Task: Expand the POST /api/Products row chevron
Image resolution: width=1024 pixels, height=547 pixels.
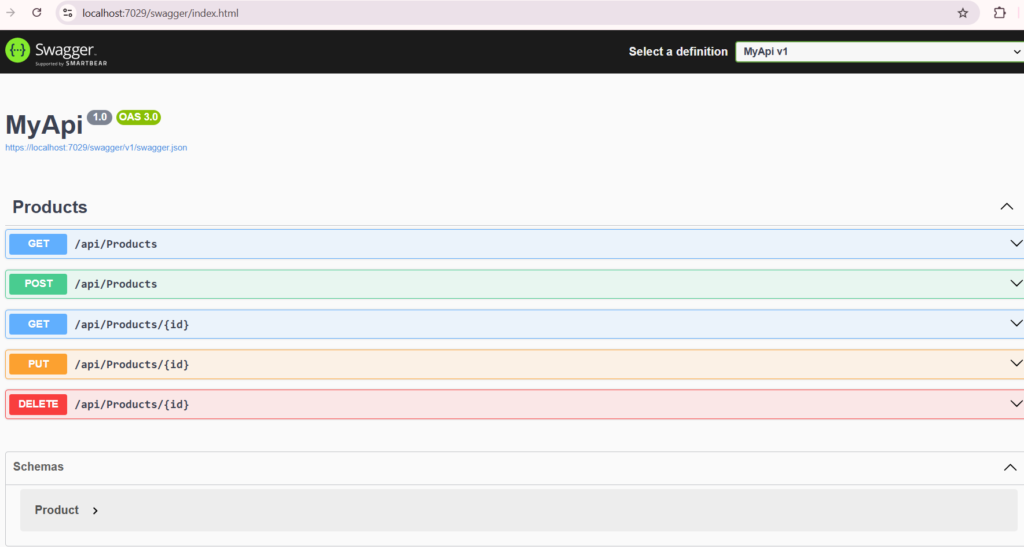Action: coord(1016,283)
